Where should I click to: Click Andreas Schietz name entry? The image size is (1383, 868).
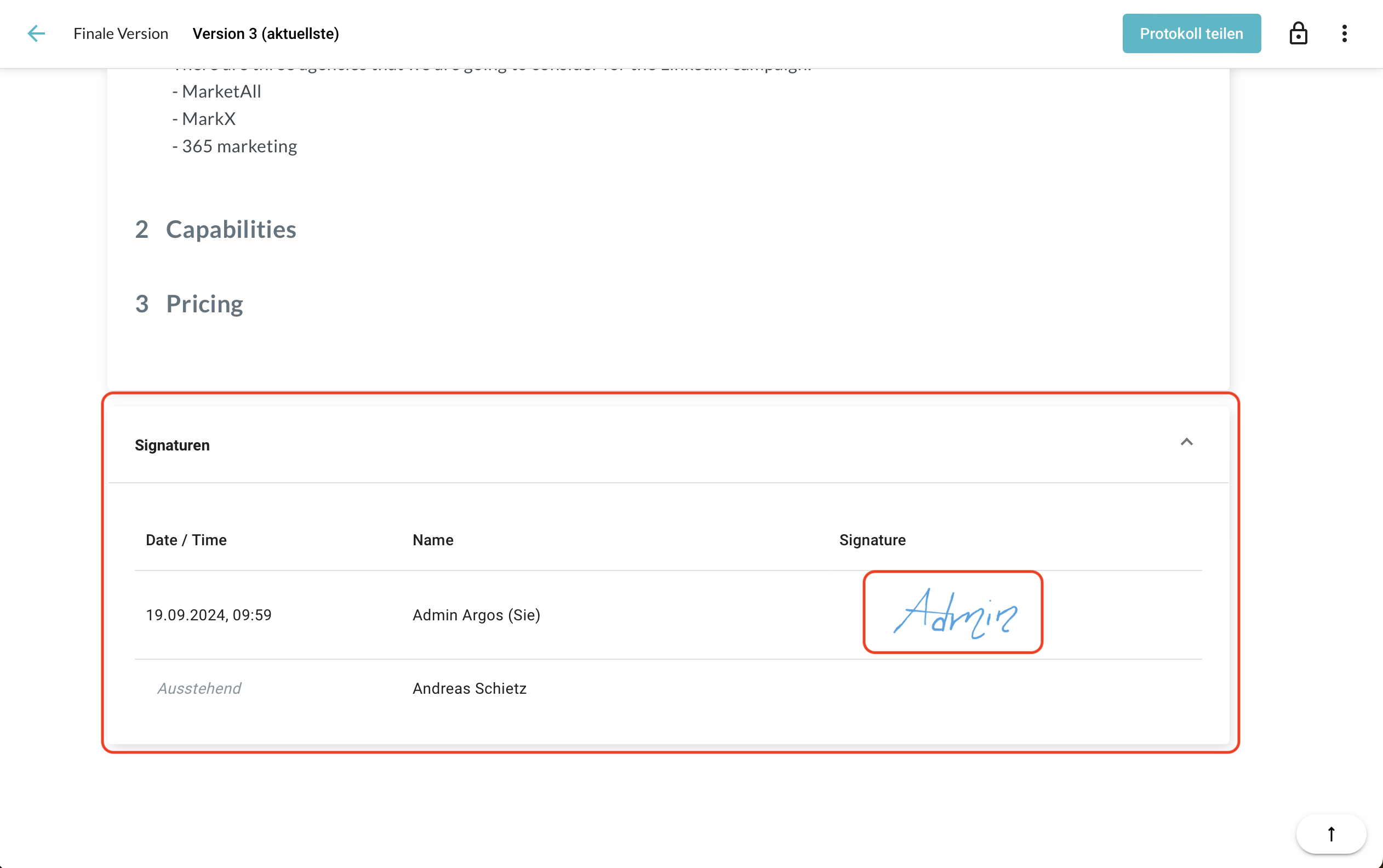(470, 688)
